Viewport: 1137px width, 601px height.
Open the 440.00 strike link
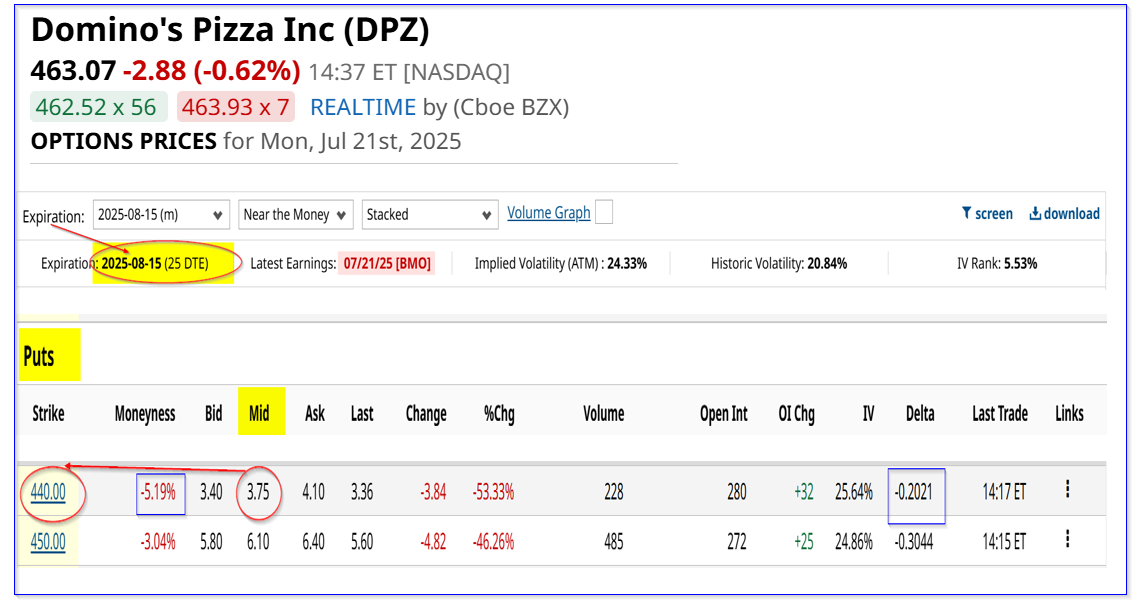click(x=48, y=492)
